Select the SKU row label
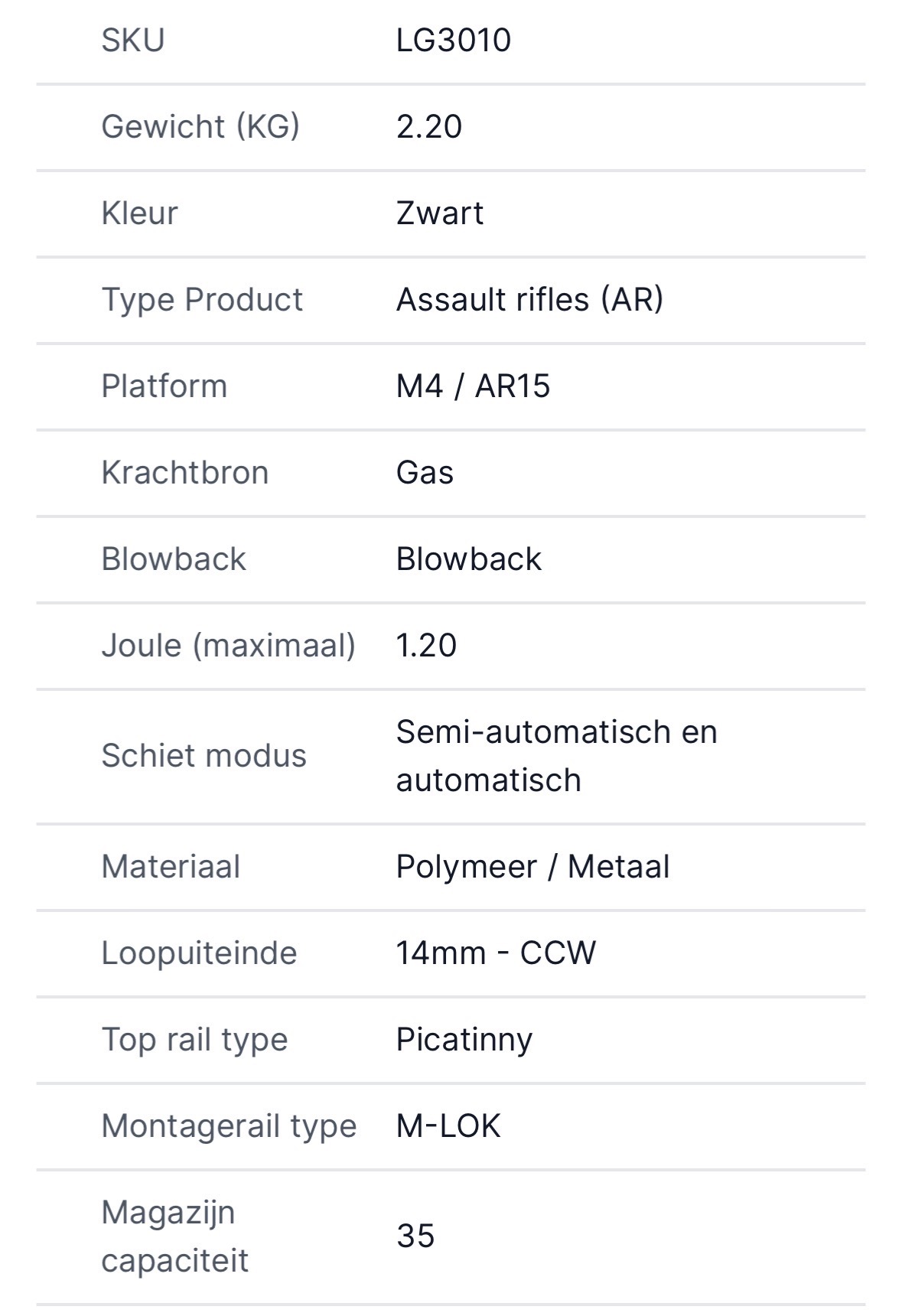The height and width of the screenshot is (1316, 902). 133,41
